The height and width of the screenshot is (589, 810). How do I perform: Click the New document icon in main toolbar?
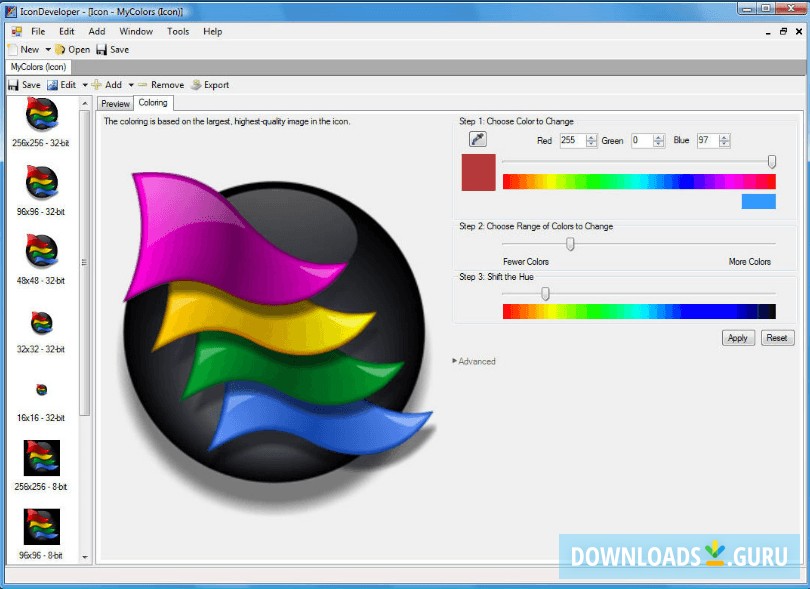(x=13, y=50)
